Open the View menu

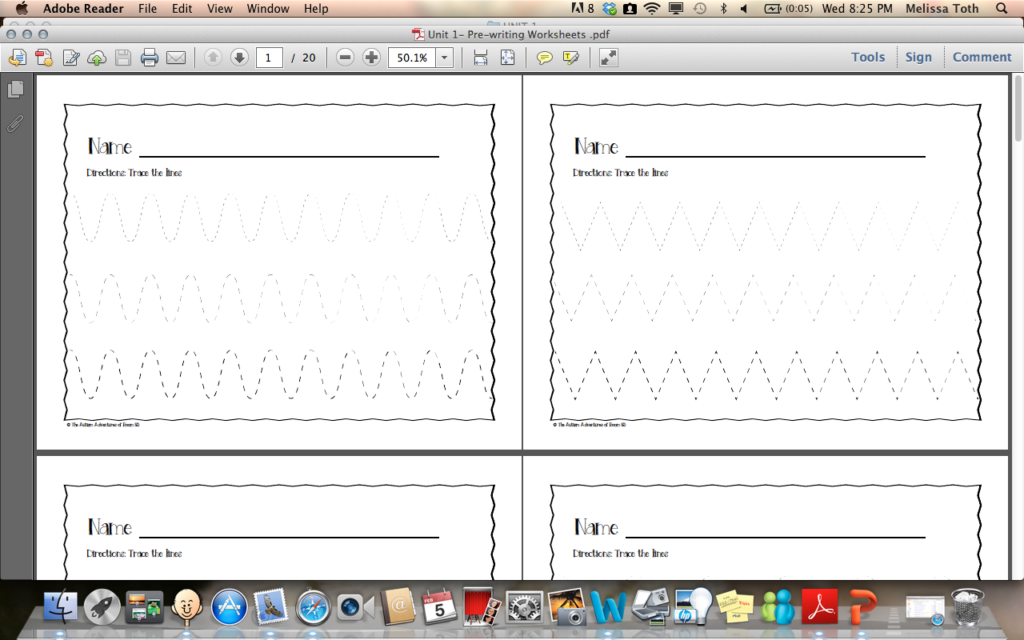pyautogui.click(x=219, y=8)
